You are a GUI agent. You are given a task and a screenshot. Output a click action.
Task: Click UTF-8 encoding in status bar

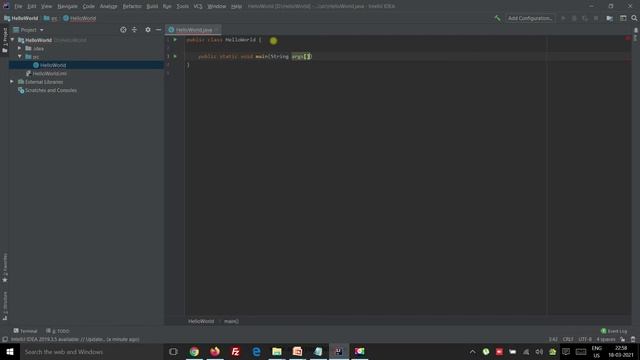585,339
